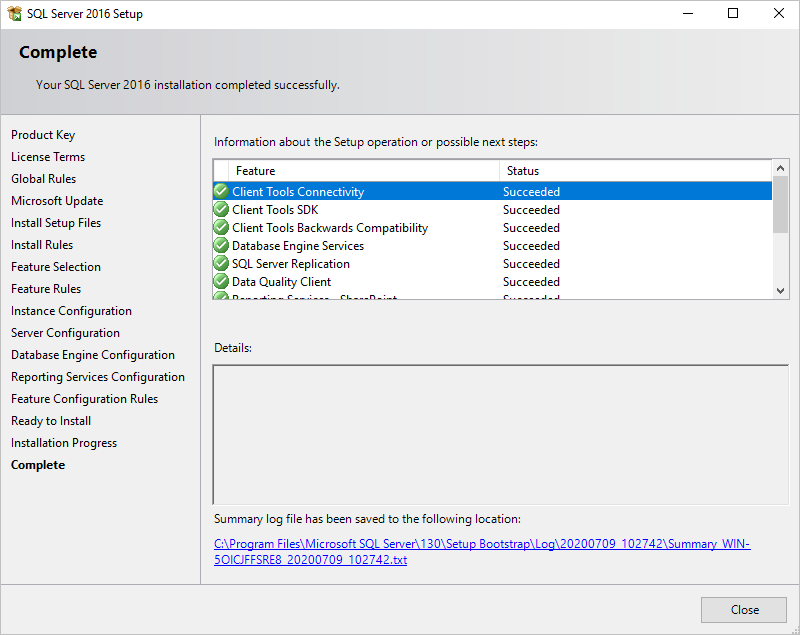
Task: Click check icon for Client Tools Backwards Compatibility
Action: [x=221, y=227]
